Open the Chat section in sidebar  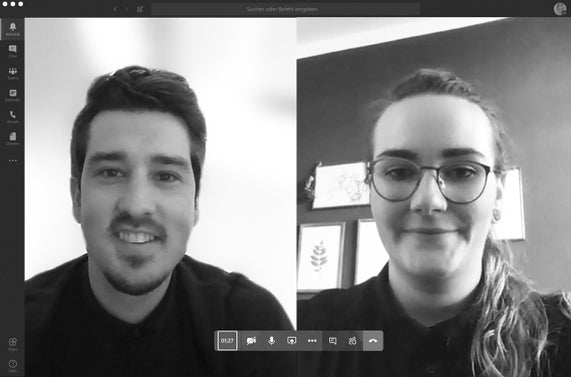pyautogui.click(x=12, y=51)
